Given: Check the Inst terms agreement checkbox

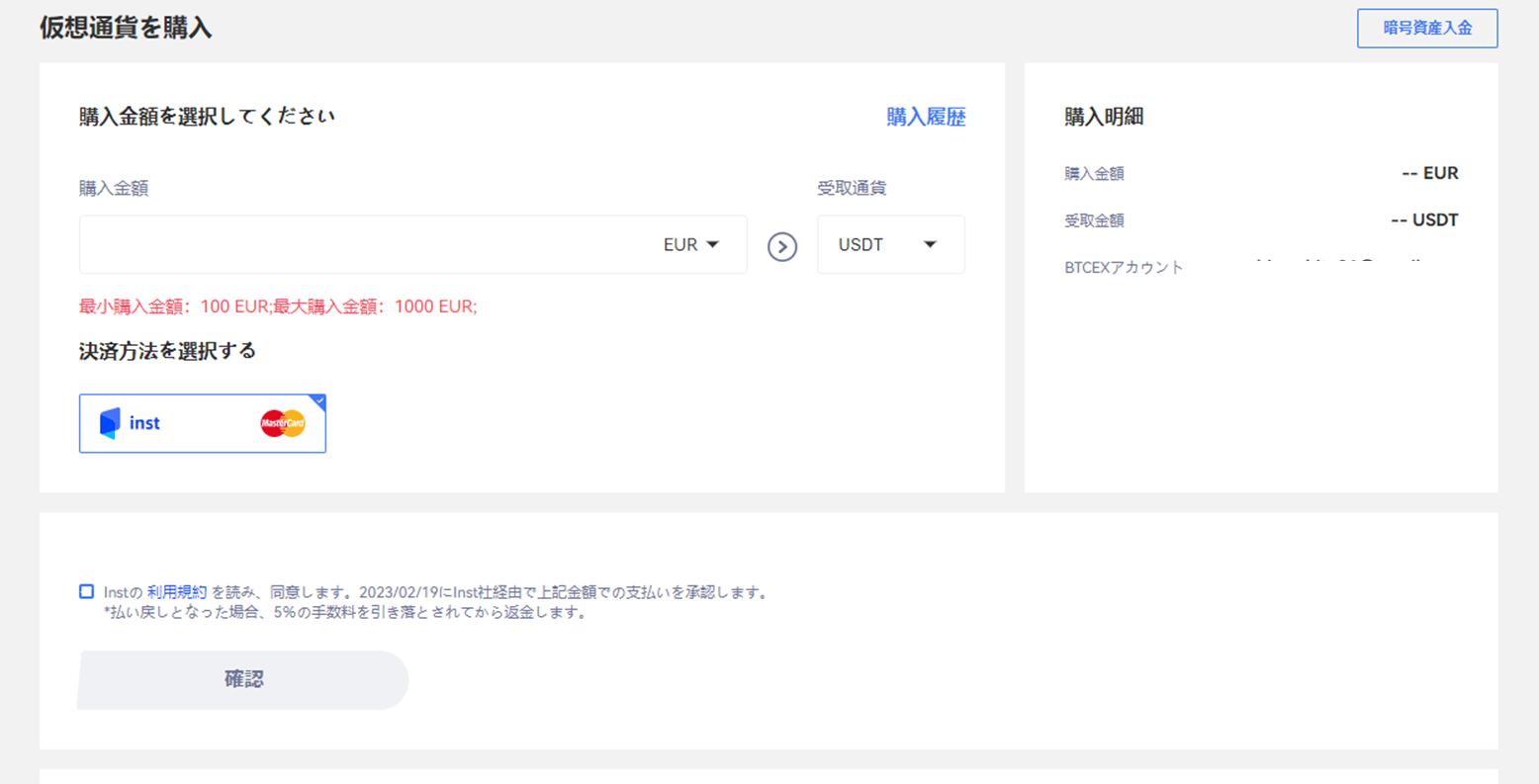Looking at the screenshot, I should [x=87, y=591].
